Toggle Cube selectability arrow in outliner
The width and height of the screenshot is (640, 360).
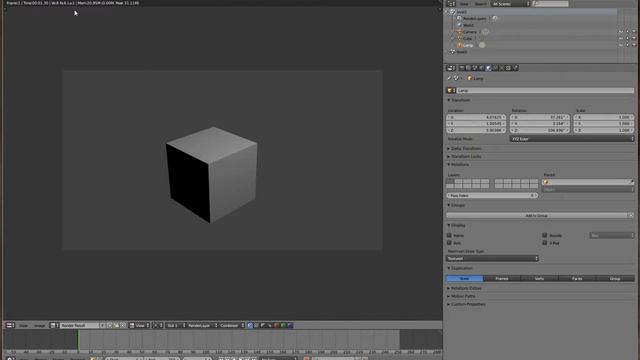(x=627, y=38)
